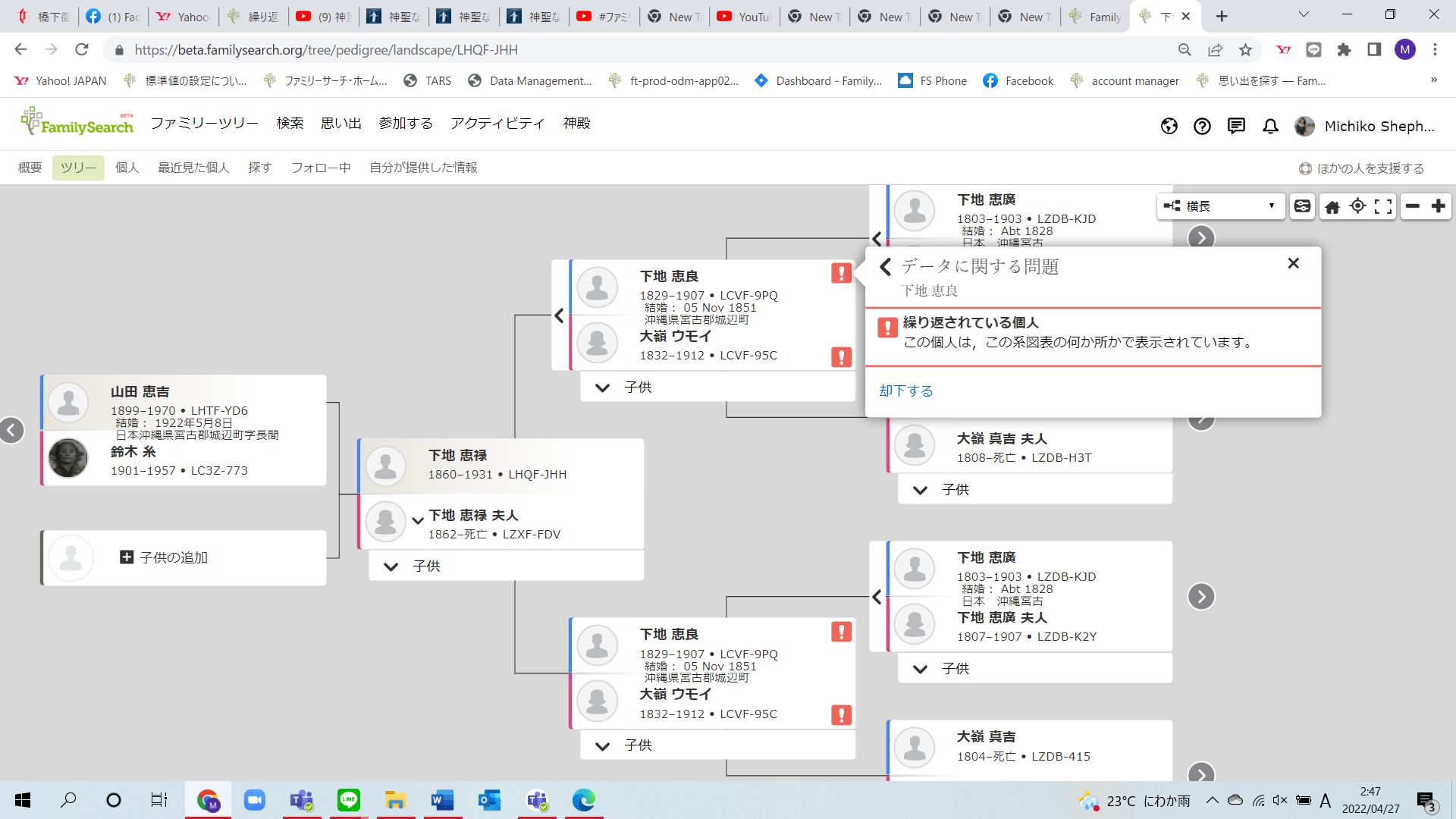Open the language selector globe icon
The width and height of the screenshot is (1456, 819).
pyautogui.click(x=1169, y=127)
